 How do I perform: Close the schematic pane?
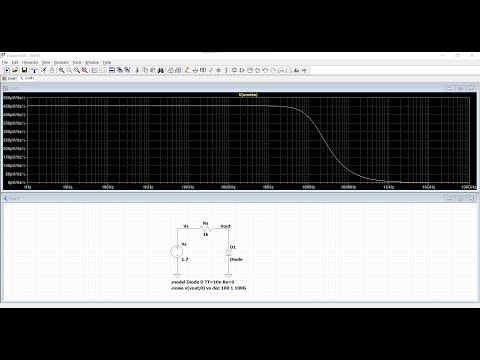471,198
